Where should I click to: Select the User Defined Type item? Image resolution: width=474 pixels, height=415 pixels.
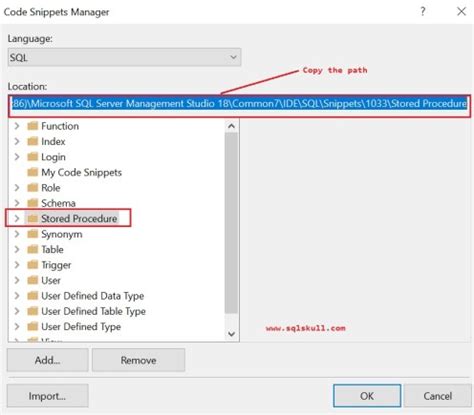81,327
